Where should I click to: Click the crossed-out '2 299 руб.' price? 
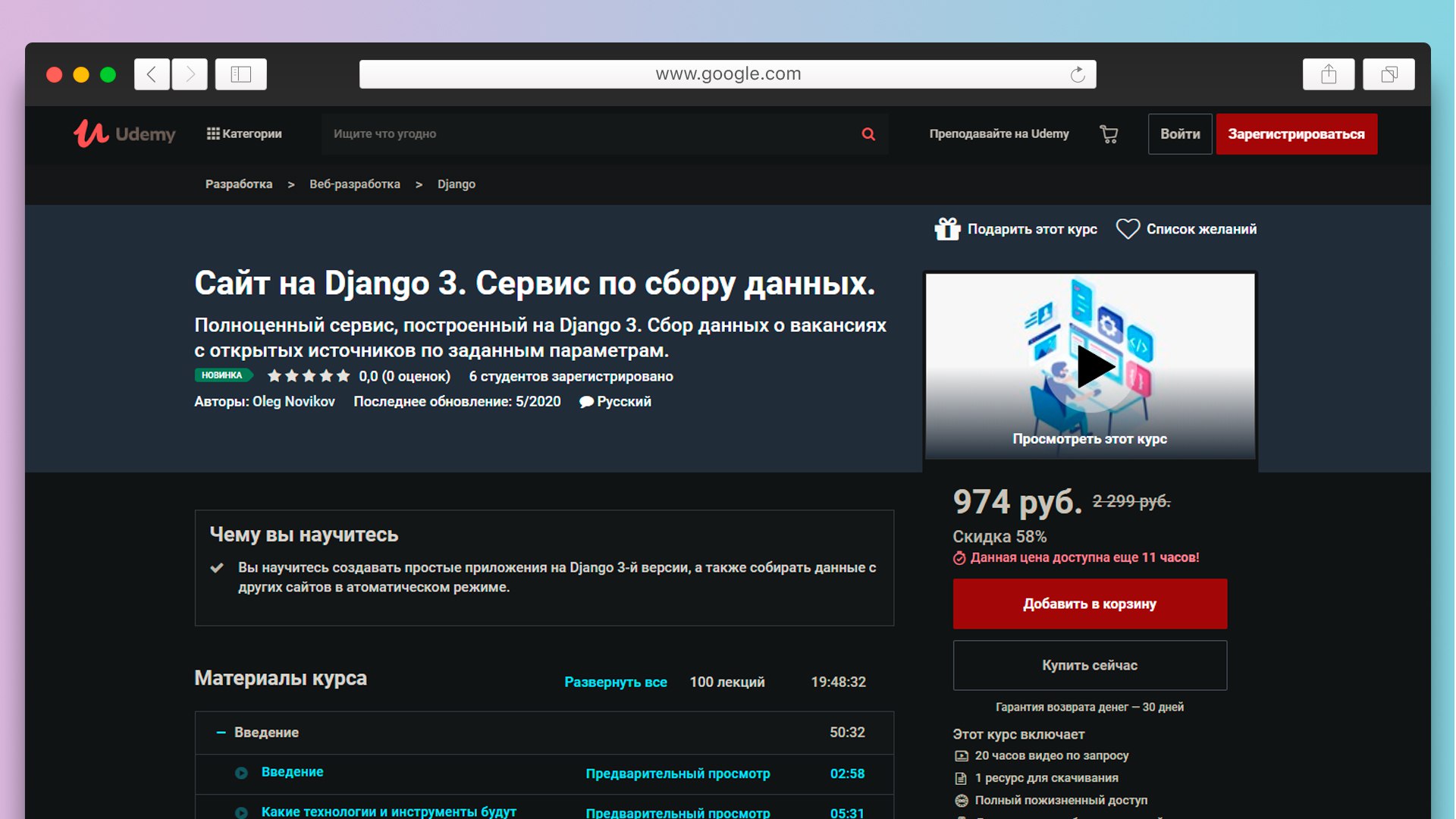(1131, 501)
